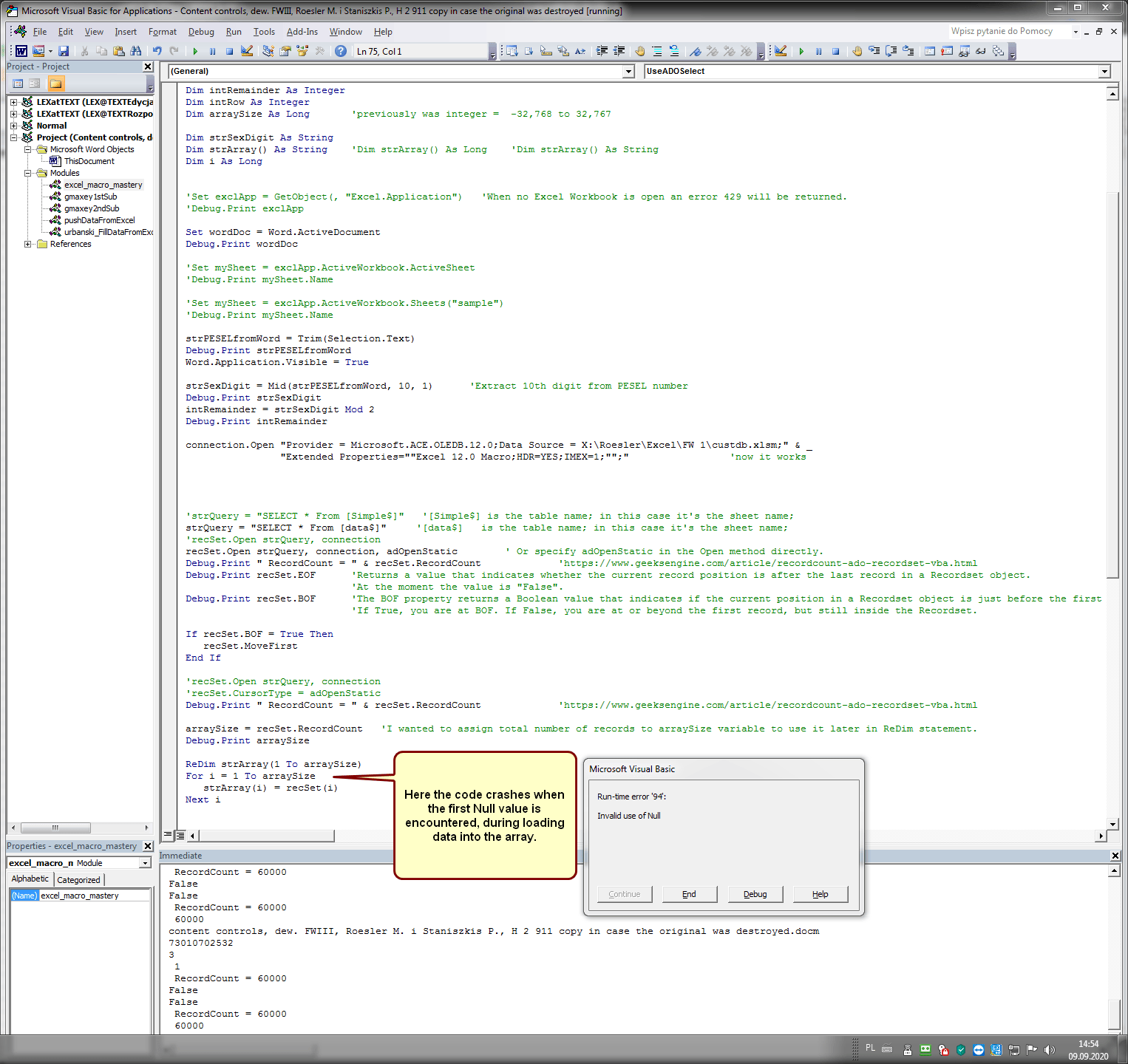
Task: Click the Indent icon in Edit toolbar
Action: click(x=602, y=51)
